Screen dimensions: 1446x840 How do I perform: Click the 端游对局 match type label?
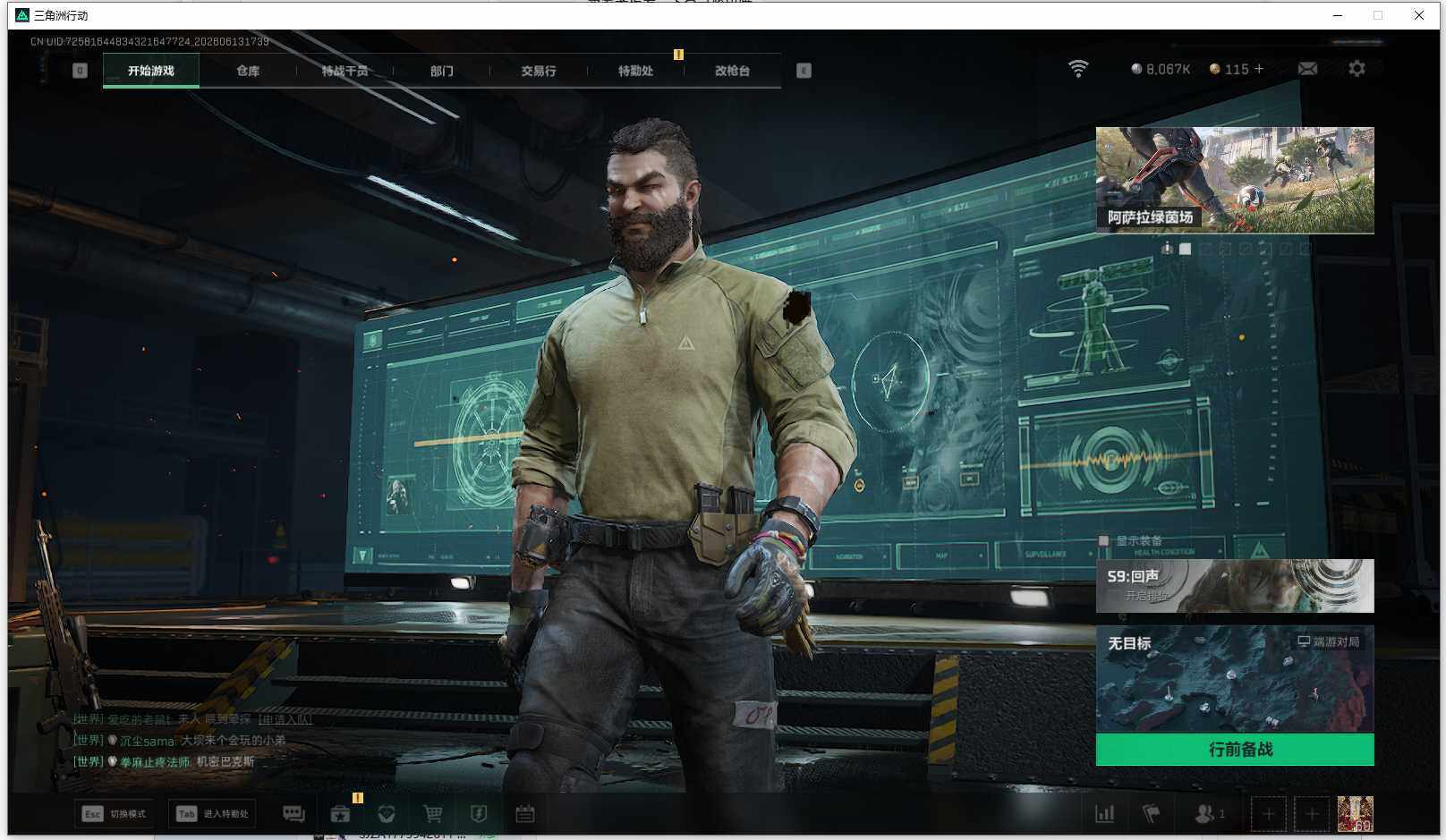click(1329, 641)
